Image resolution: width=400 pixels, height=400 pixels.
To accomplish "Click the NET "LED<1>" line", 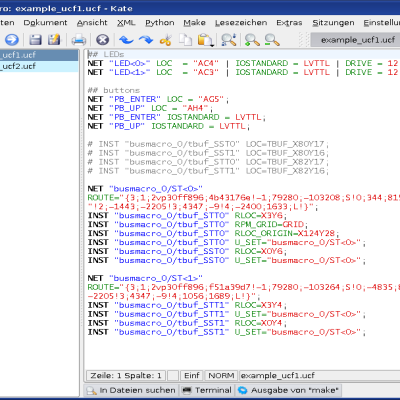I will 243,72.
